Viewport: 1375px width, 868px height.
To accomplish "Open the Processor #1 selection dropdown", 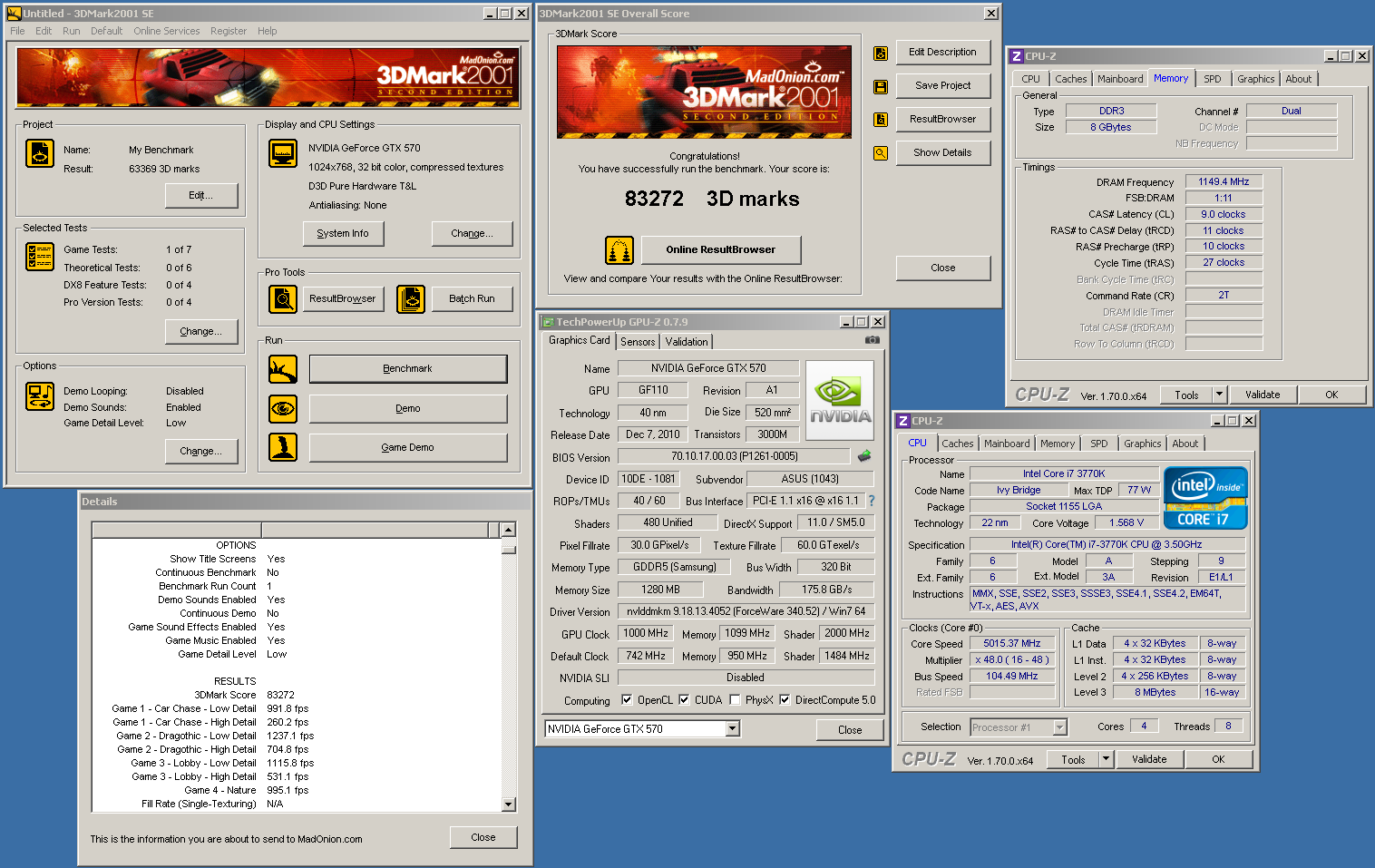I will pos(1059,727).
